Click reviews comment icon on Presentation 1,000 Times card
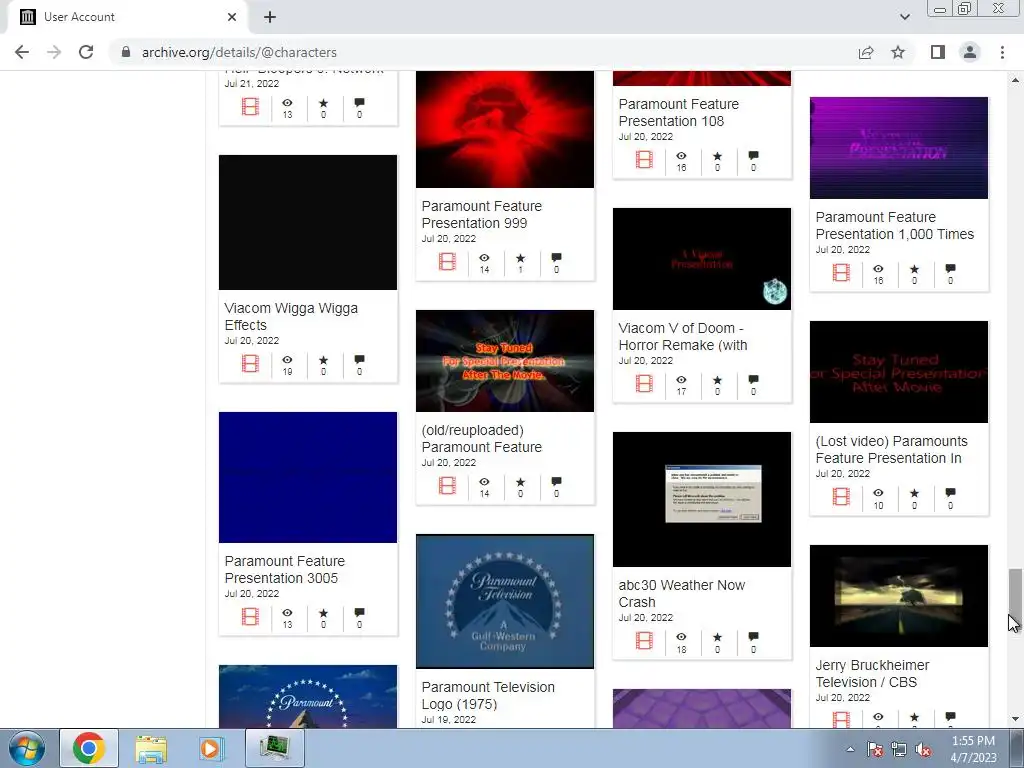Image resolution: width=1024 pixels, height=768 pixels. 950,268
